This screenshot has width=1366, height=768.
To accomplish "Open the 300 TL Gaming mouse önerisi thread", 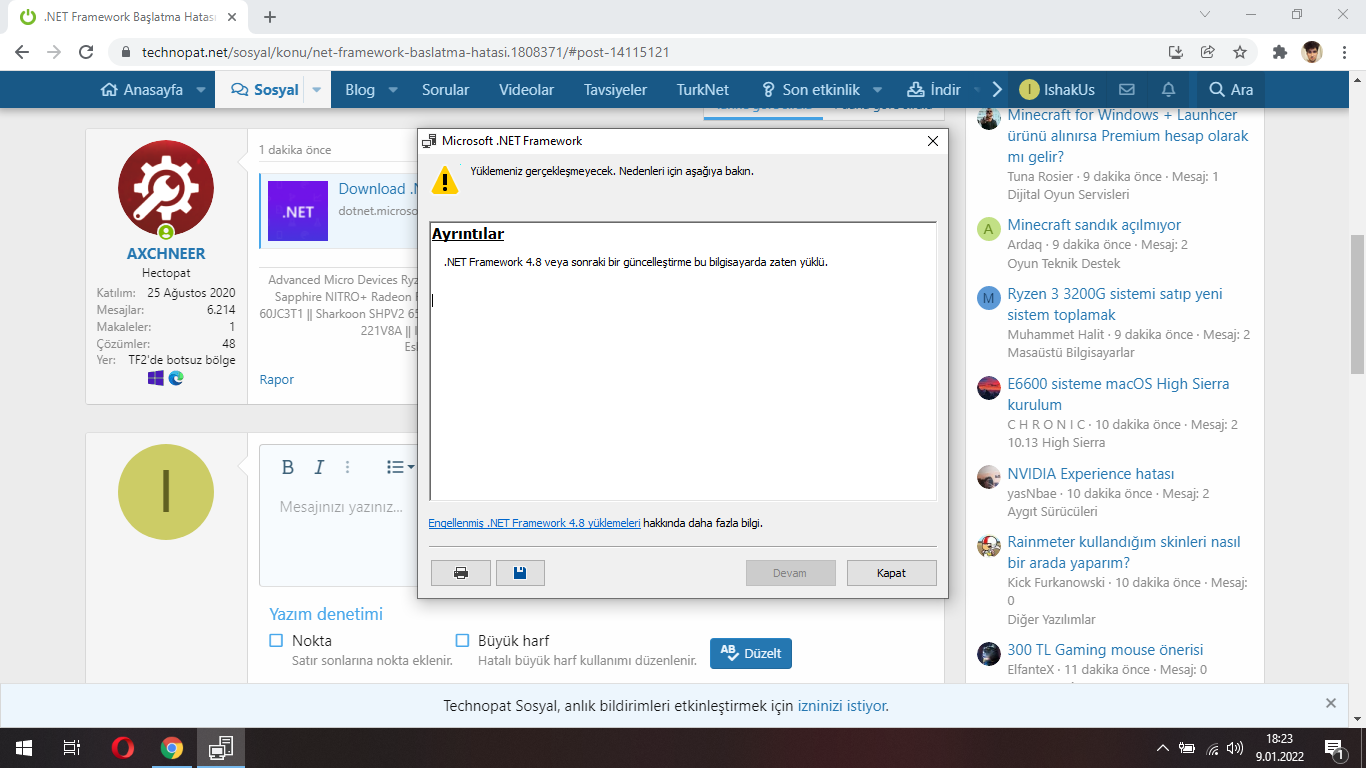I will 1105,650.
